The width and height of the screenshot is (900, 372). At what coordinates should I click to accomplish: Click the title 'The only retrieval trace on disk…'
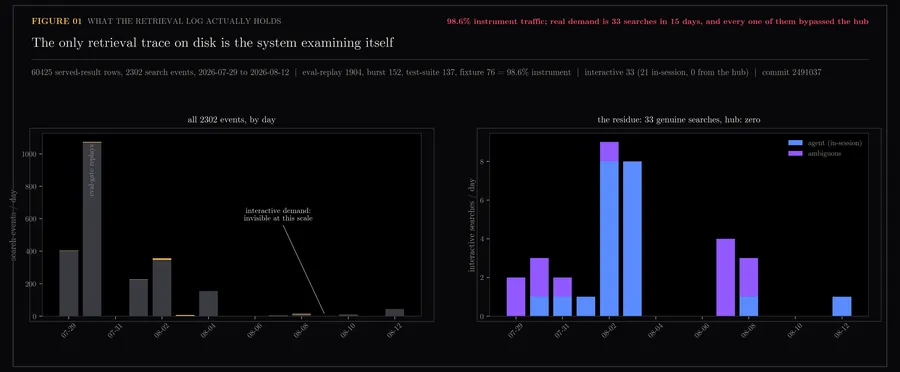212,42
